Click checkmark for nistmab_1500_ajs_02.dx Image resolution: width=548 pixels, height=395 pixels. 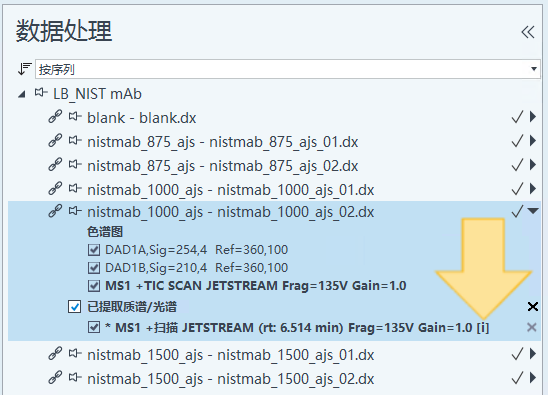point(517,378)
